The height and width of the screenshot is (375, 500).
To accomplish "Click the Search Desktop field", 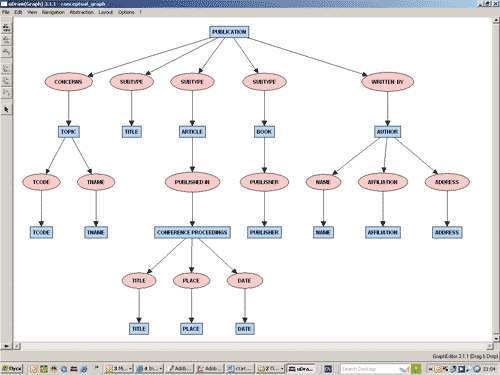I will coord(370,369).
